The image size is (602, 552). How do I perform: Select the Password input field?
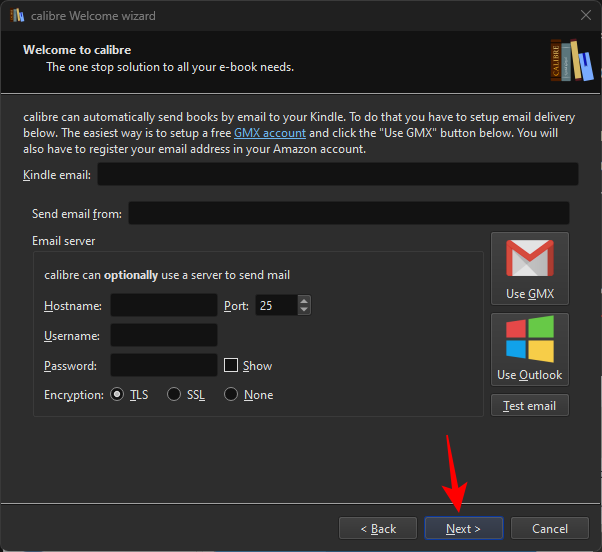(163, 366)
